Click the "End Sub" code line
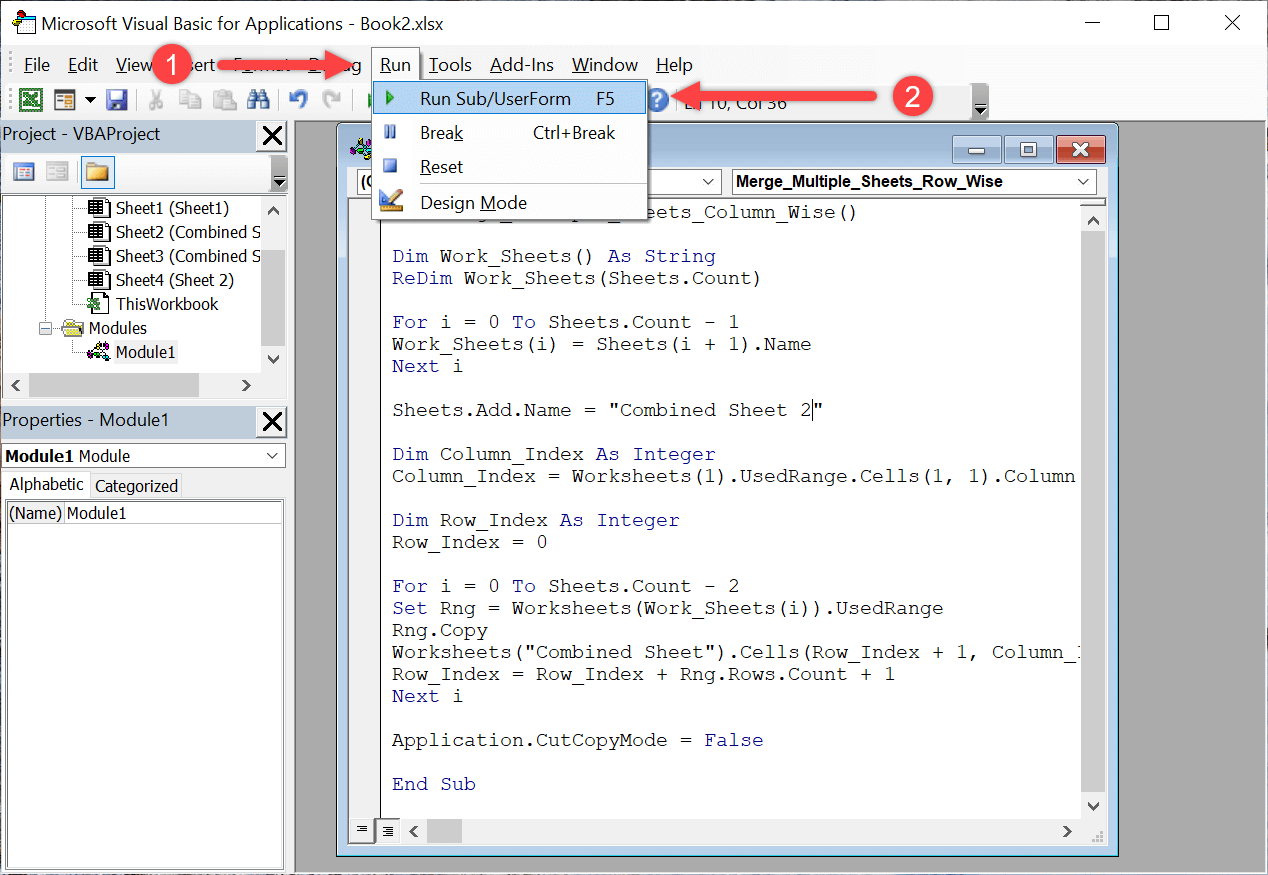This screenshot has height=875, width=1268. [434, 784]
